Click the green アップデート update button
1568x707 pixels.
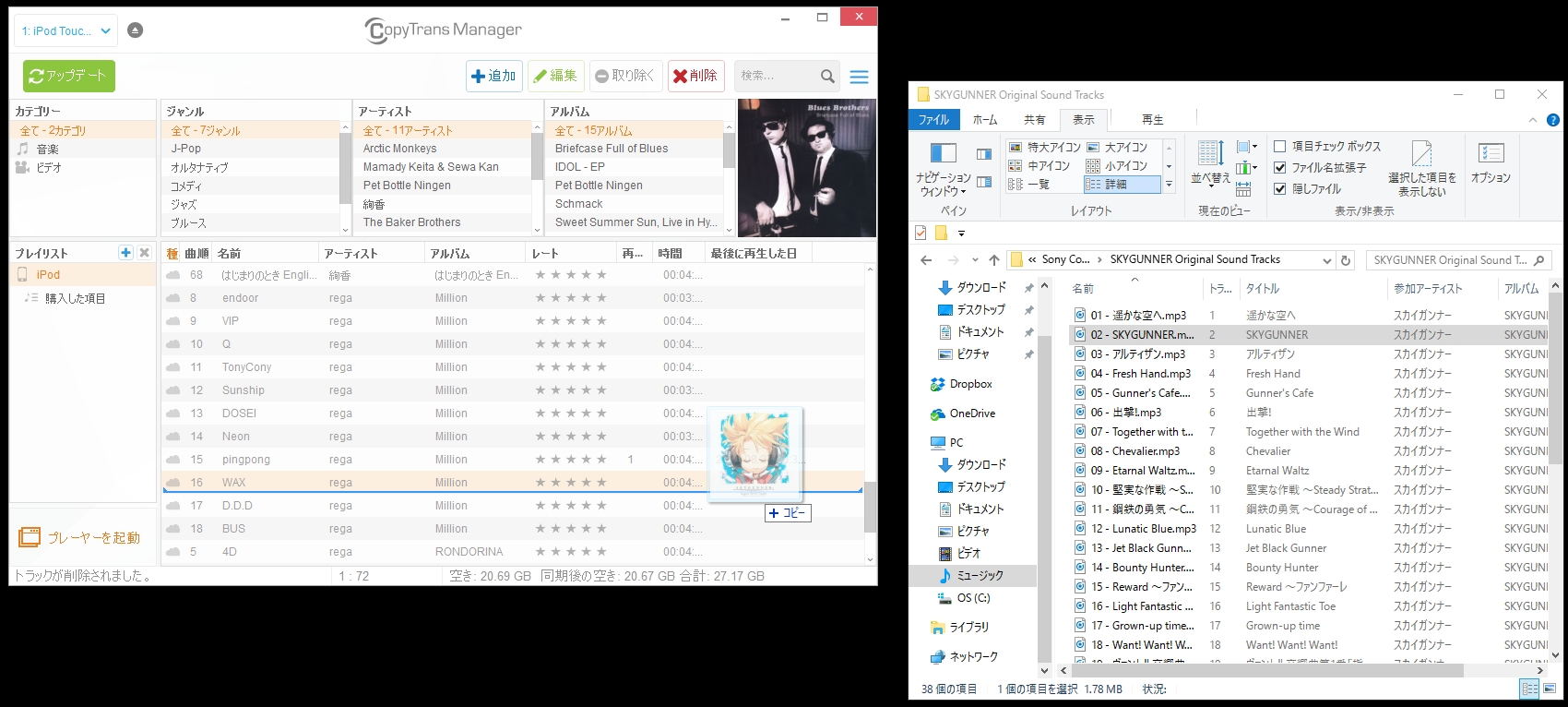[69, 76]
